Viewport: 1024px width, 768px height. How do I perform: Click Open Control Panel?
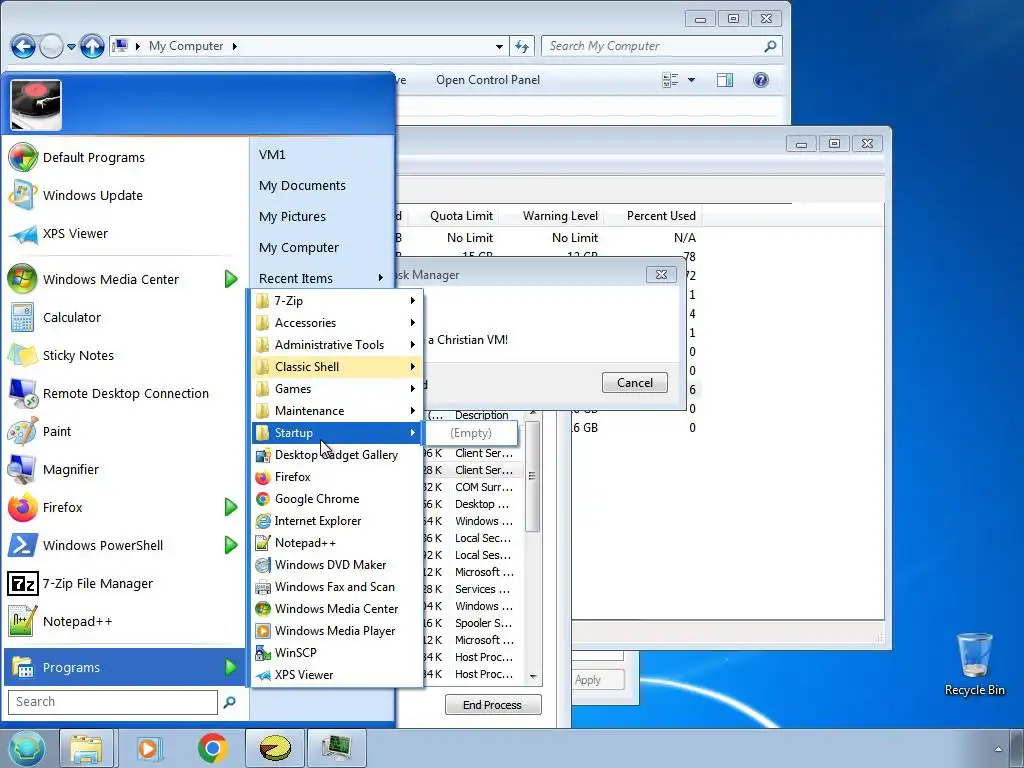click(x=488, y=80)
